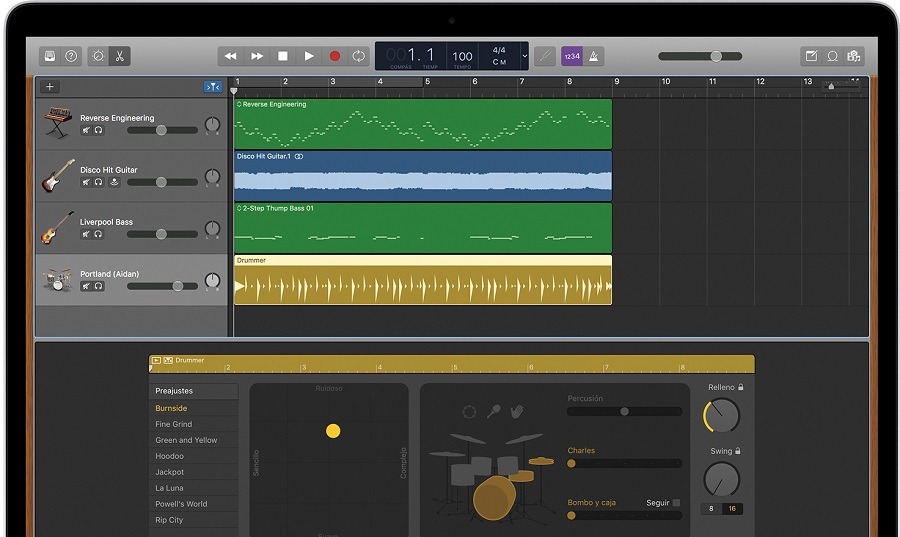Open Quick Help question mark icon

pyautogui.click(x=71, y=56)
